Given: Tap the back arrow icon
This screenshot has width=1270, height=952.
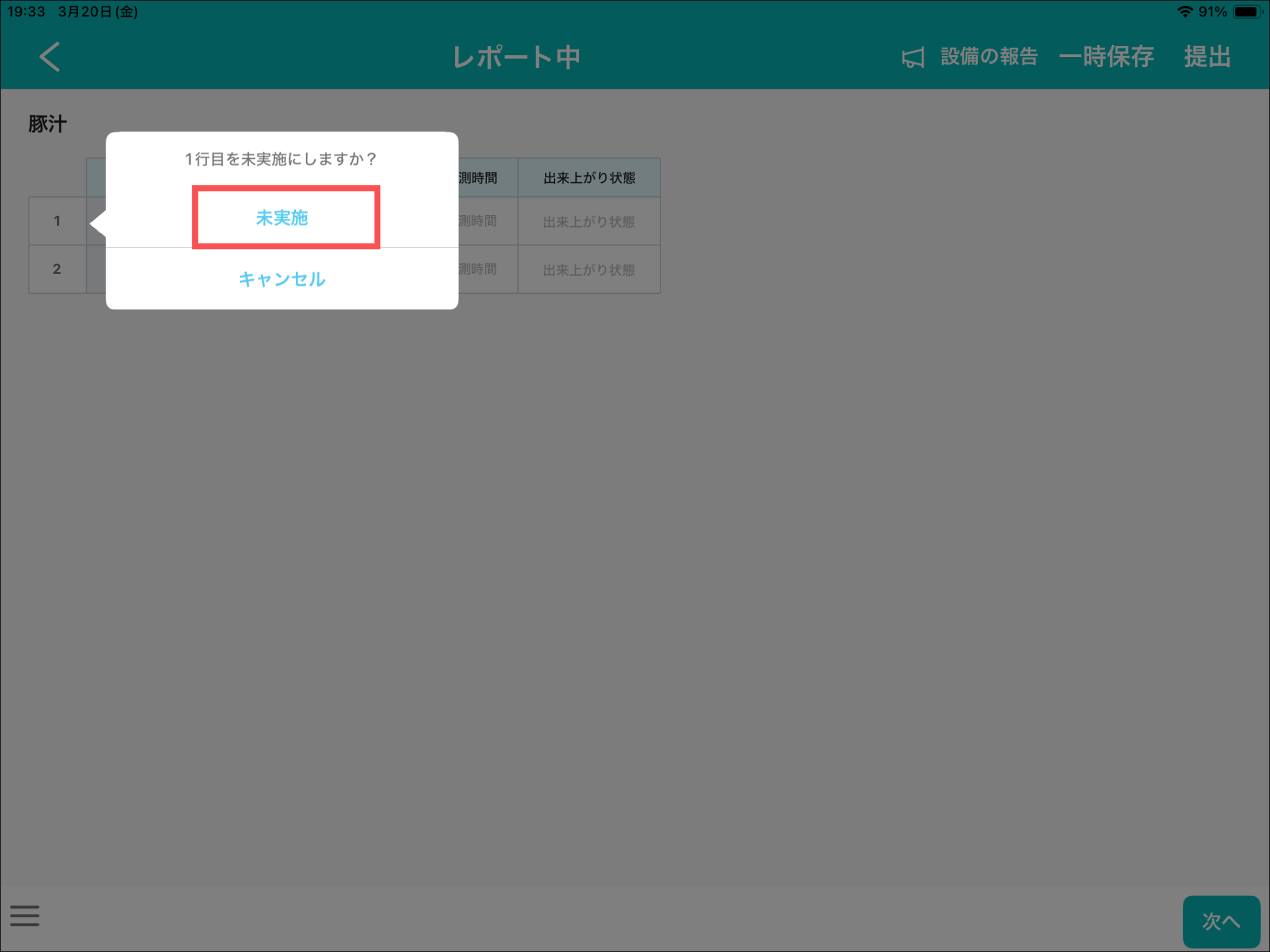Looking at the screenshot, I should point(50,56).
